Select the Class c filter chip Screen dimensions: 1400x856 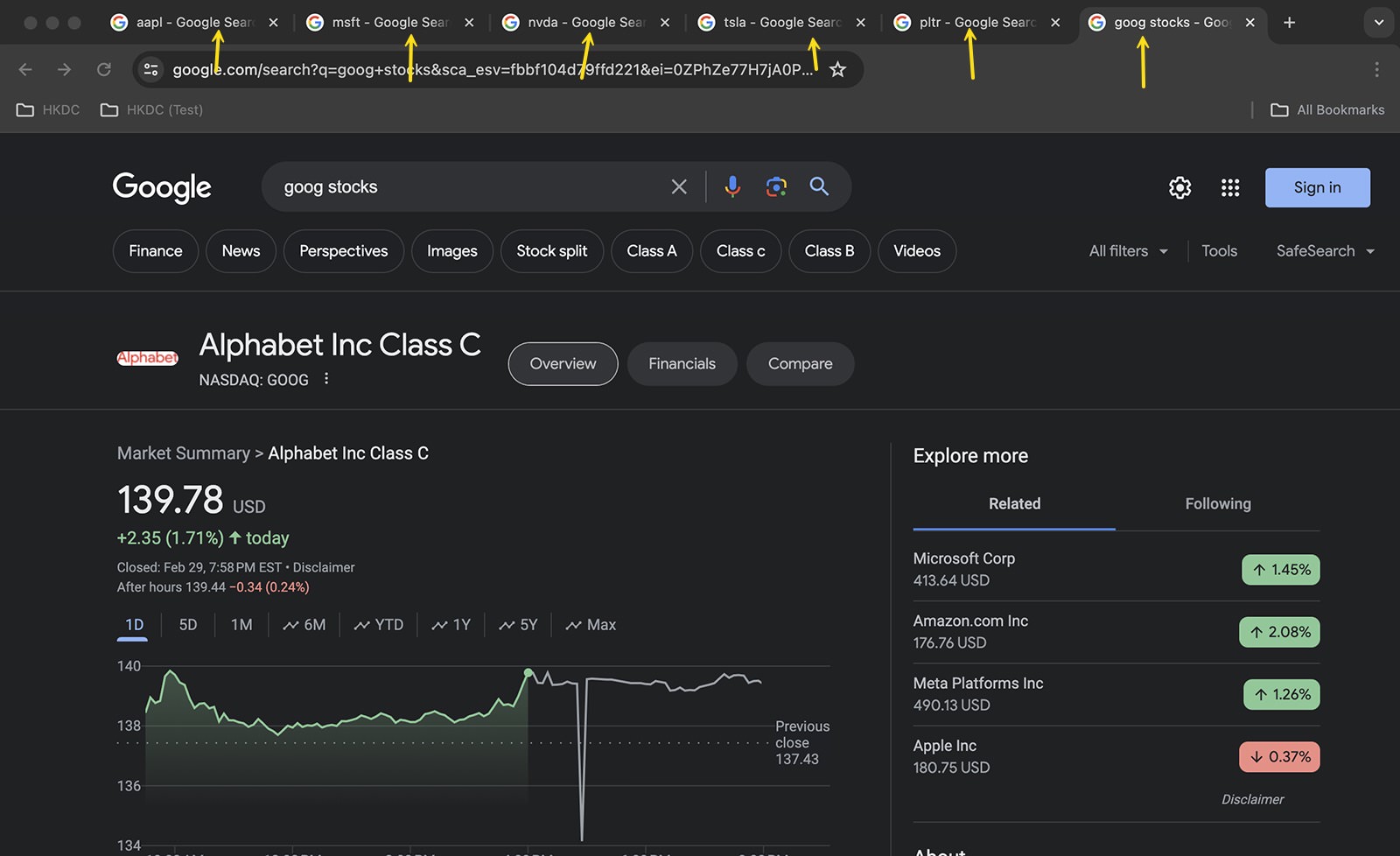(741, 251)
